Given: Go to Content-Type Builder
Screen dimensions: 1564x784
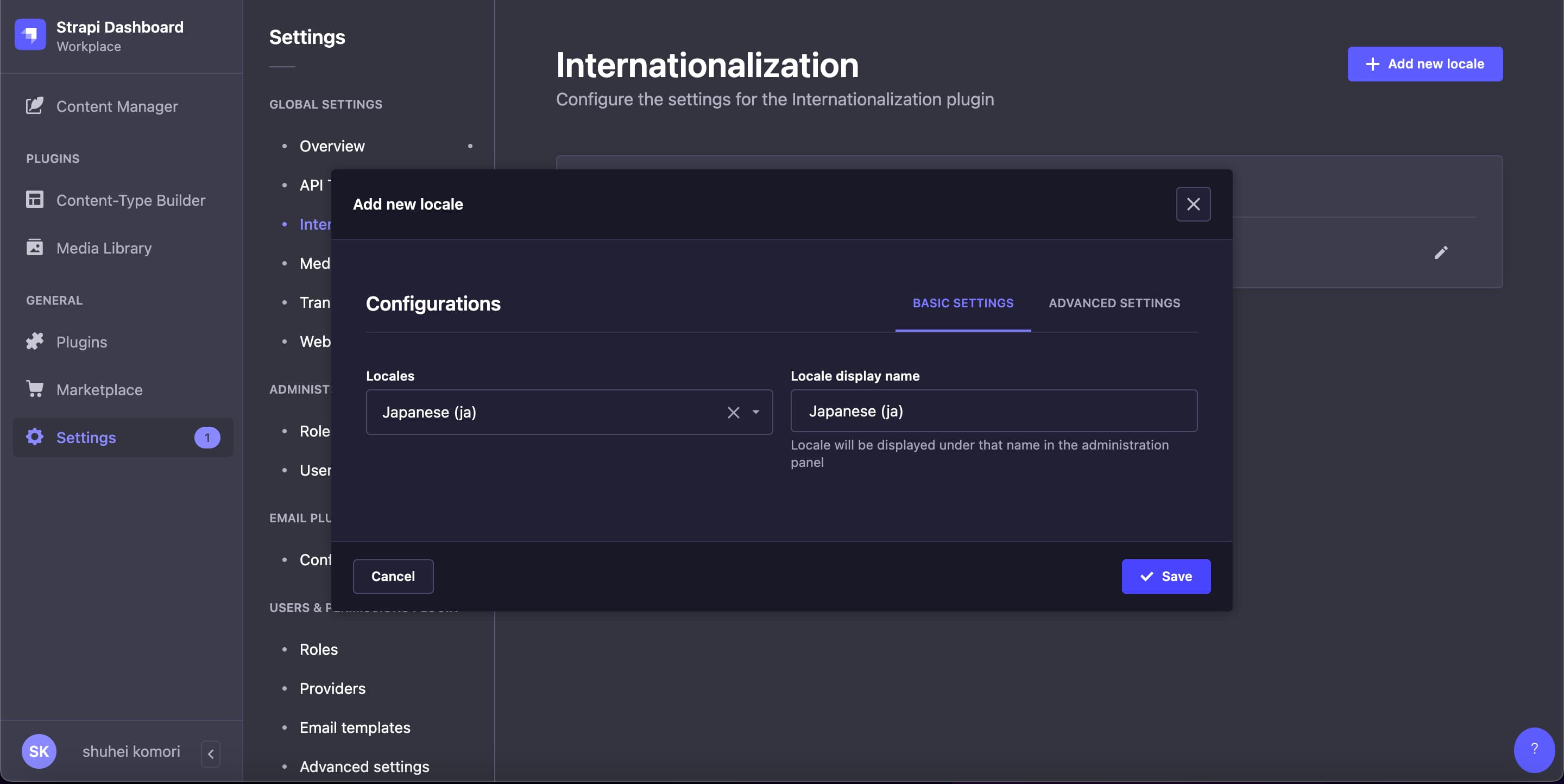Looking at the screenshot, I should coord(130,200).
